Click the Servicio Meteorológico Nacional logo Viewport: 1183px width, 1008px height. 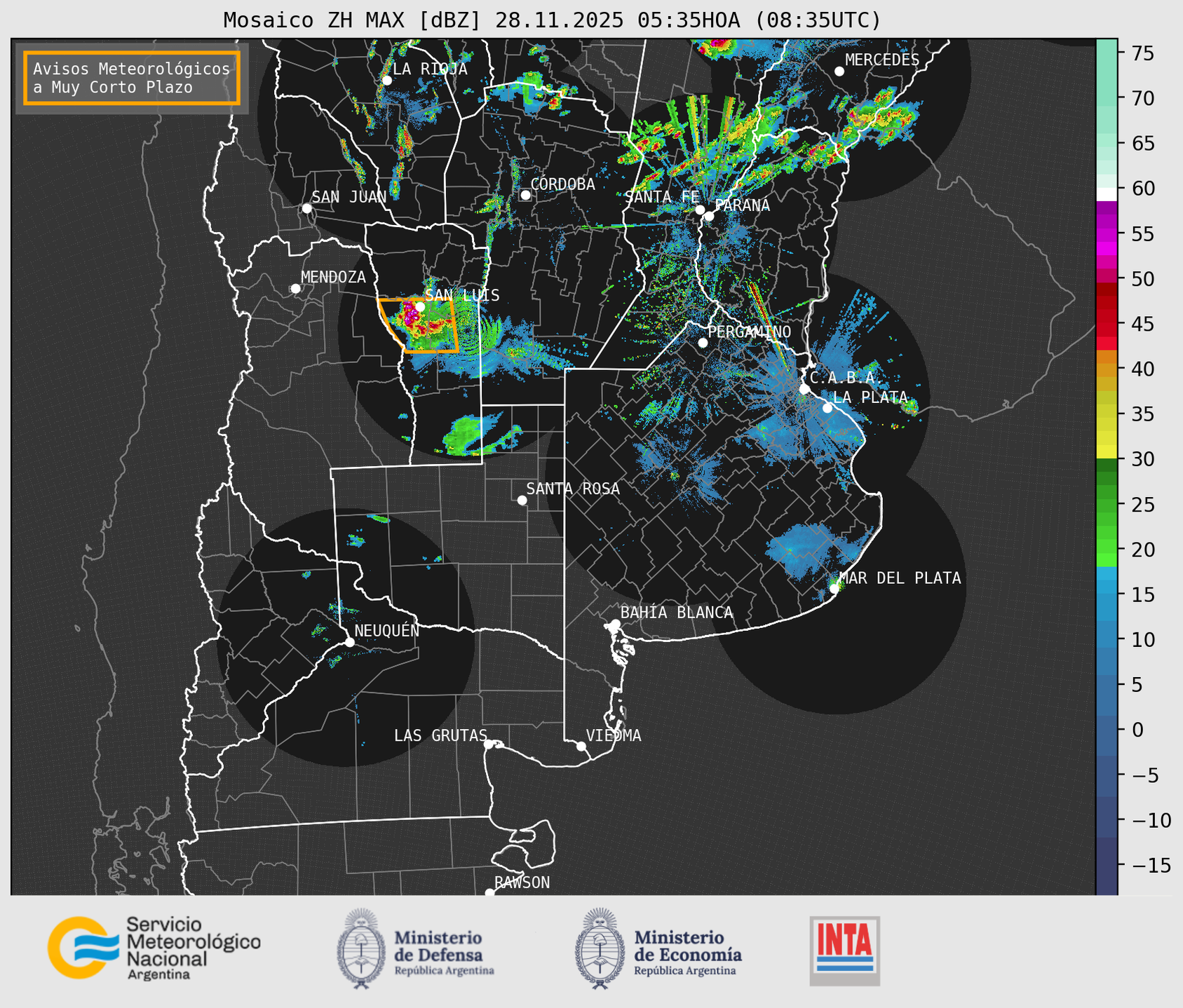(154, 948)
